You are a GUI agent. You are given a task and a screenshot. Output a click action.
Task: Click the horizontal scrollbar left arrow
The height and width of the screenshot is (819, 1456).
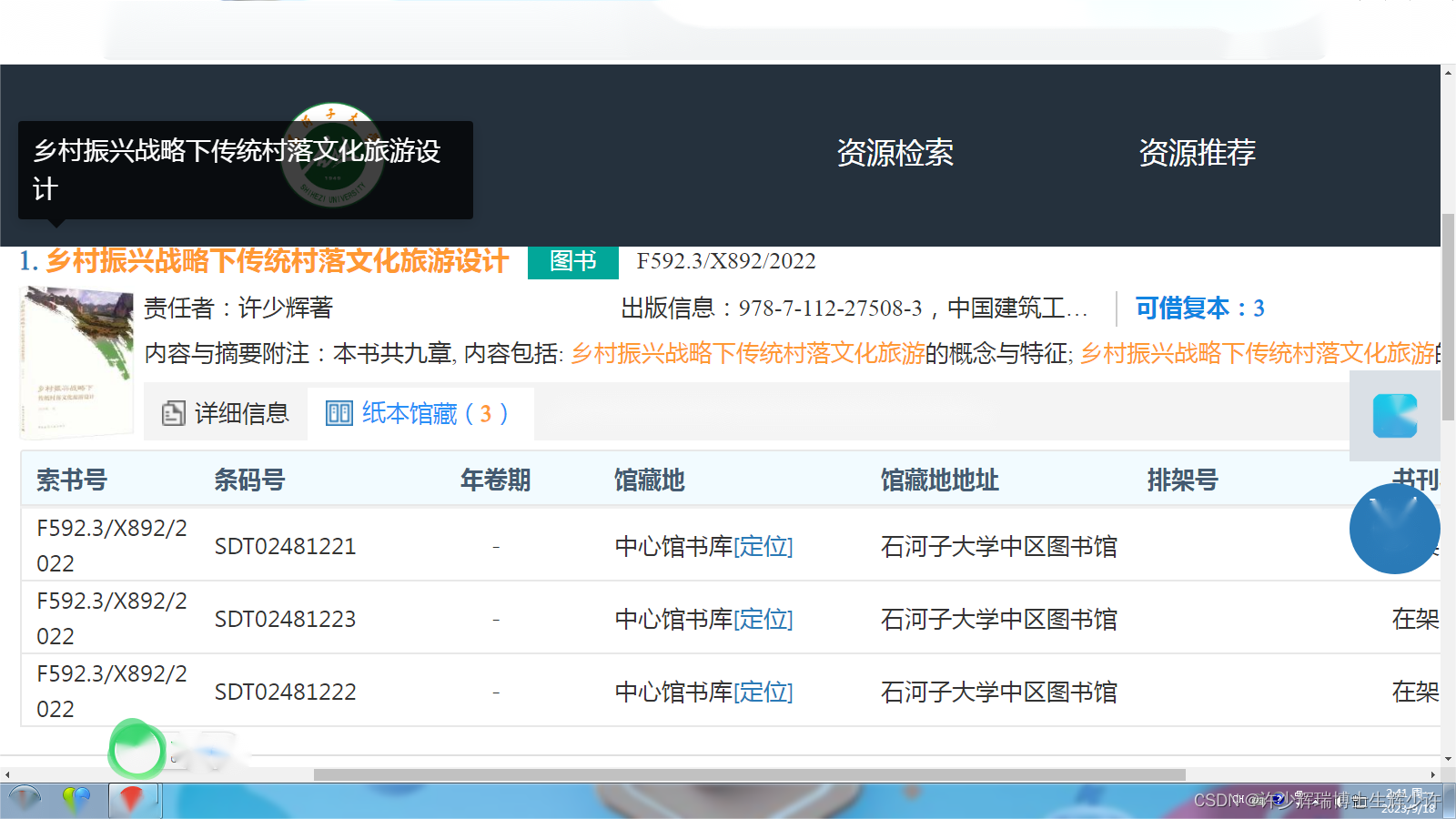click(x=7, y=774)
